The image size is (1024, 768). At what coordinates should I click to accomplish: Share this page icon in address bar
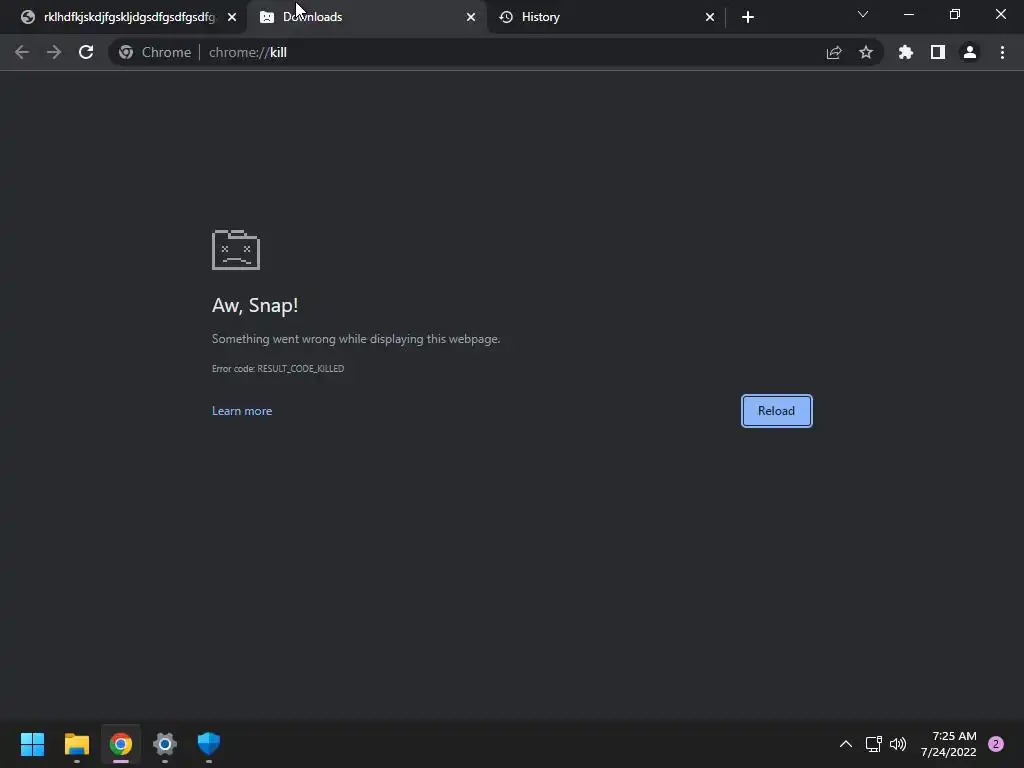(834, 52)
